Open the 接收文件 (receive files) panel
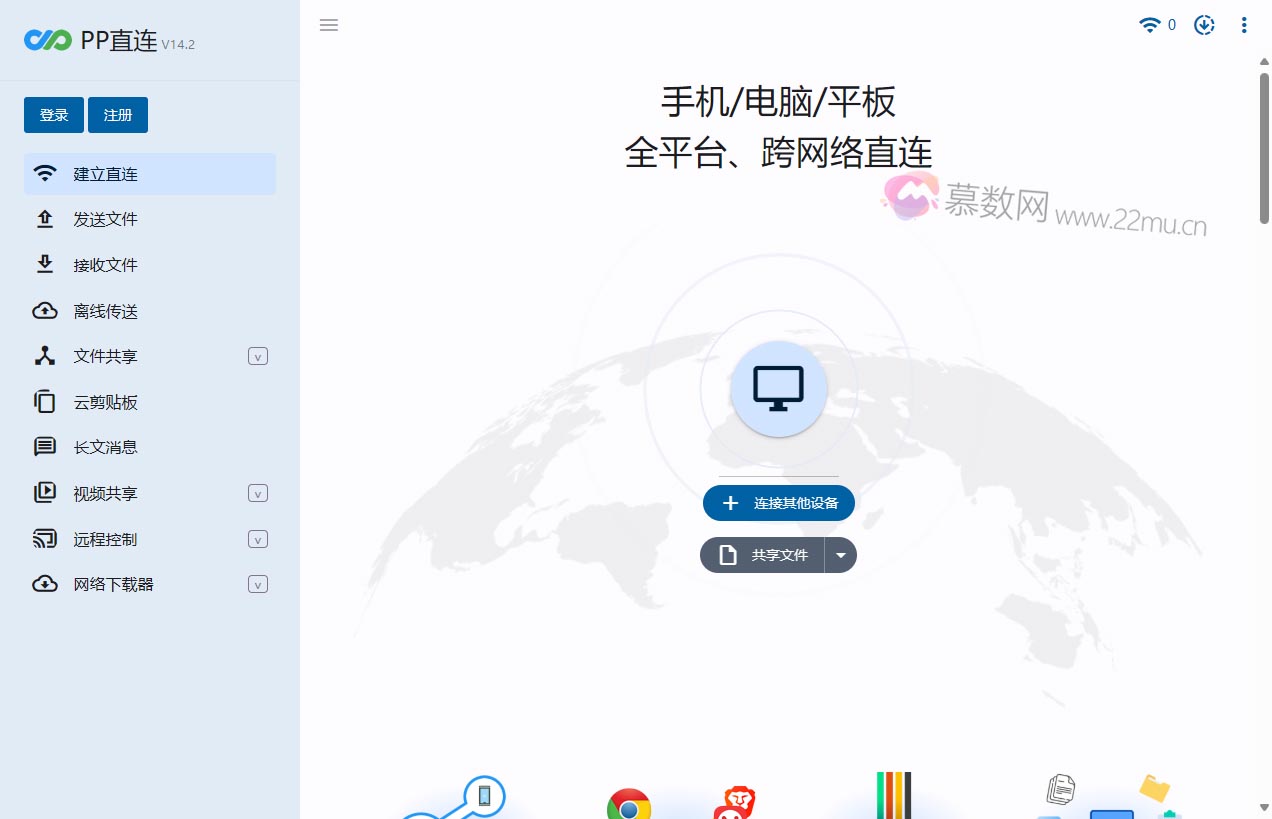This screenshot has height=819, width=1272. 105,264
